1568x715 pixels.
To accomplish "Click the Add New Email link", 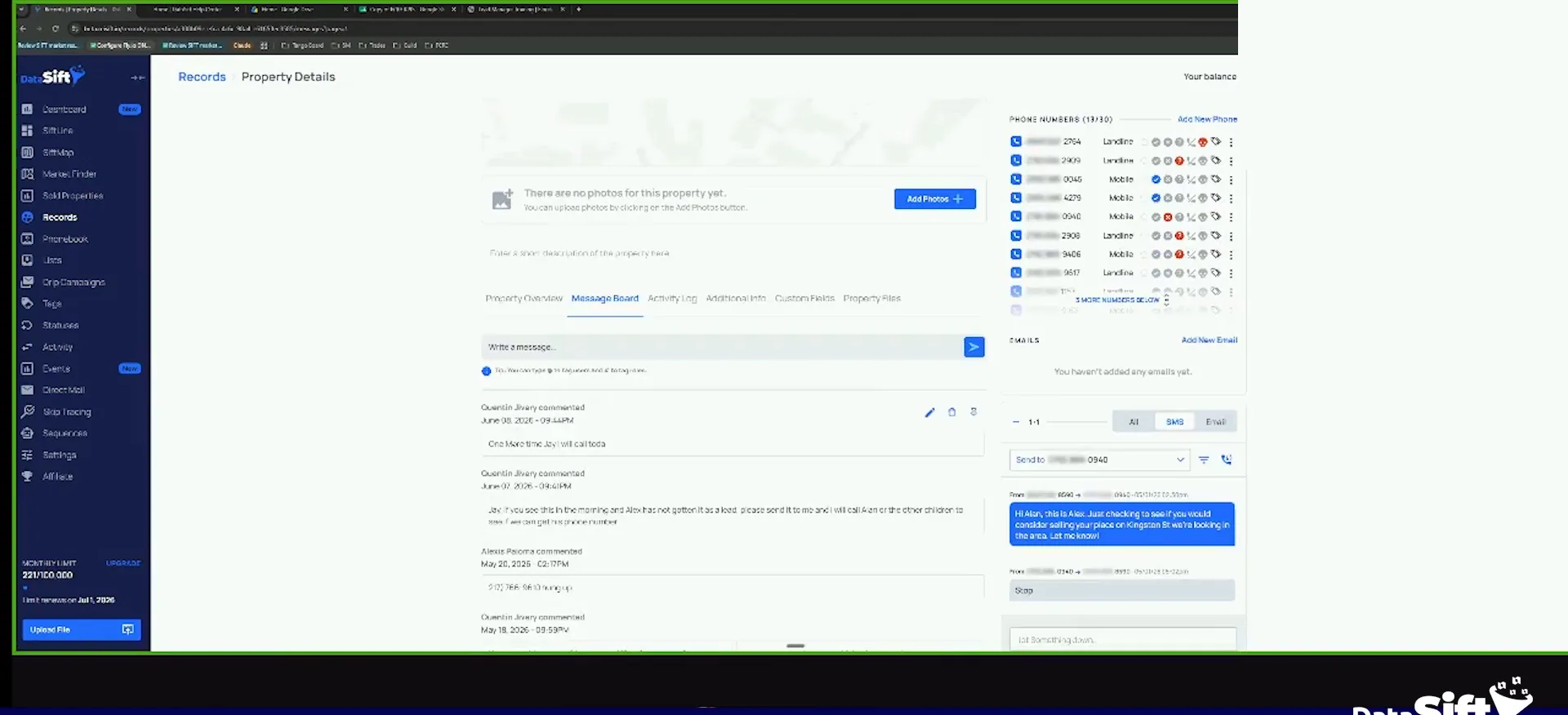I will point(1209,340).
